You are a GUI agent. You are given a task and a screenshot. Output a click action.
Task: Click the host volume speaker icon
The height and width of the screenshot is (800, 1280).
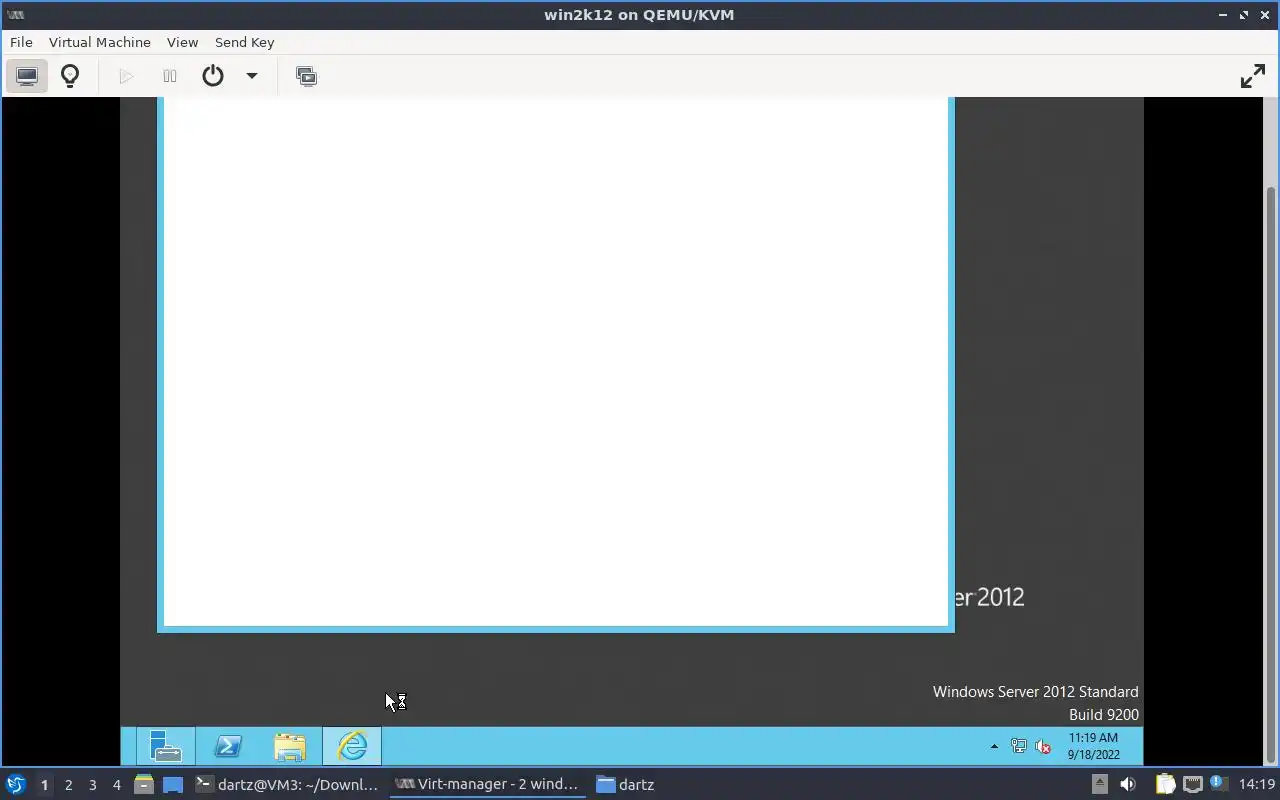[x=1128, y=784]
